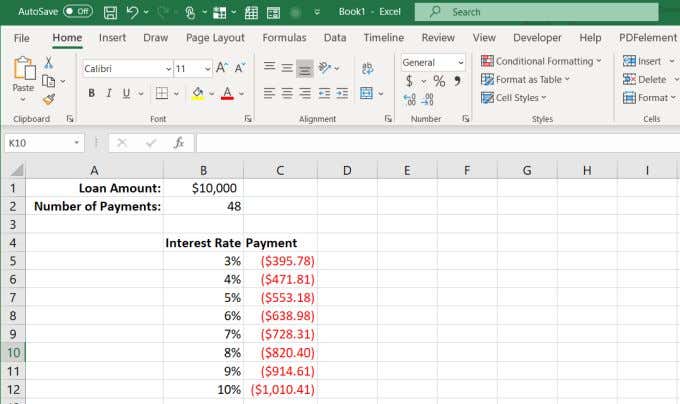Switch to the Data tab
This screenshot has width=680, height=404.
click(x=335, y=38)
